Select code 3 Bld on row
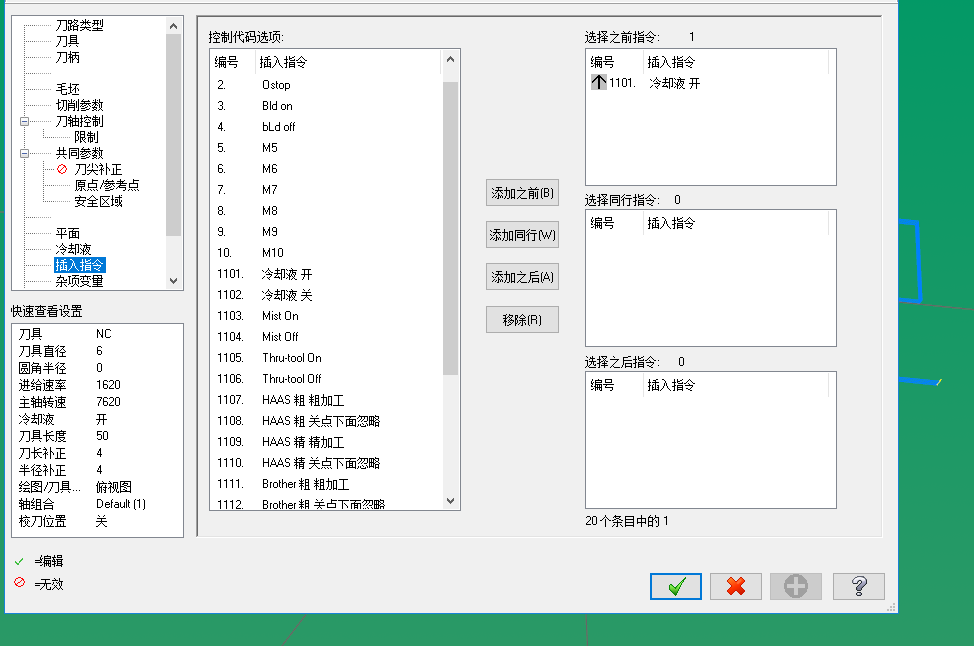 (x=326, y=106)
